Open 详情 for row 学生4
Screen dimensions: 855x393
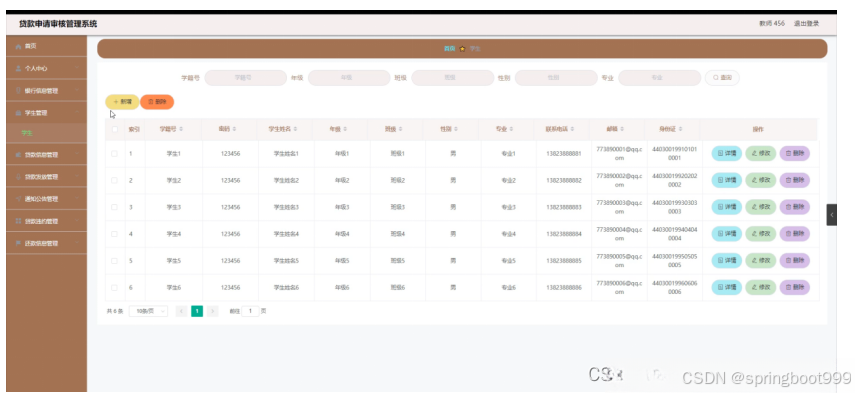[x=726, y=234]
